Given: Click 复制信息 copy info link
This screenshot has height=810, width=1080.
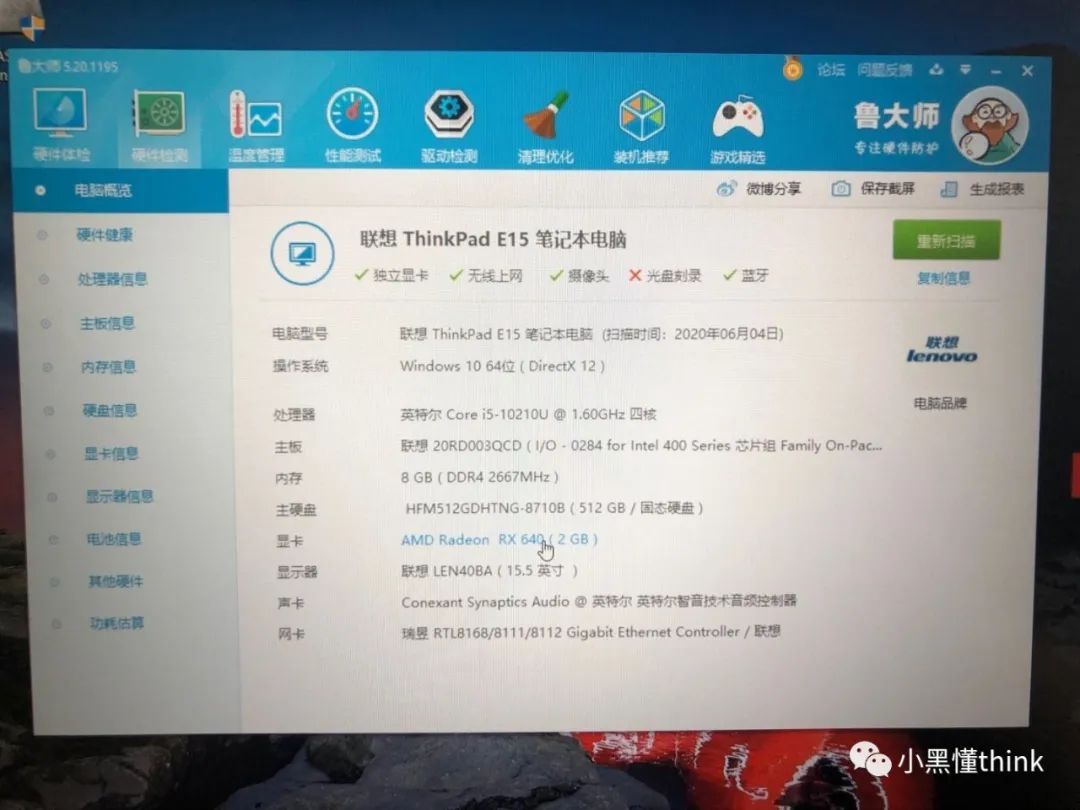Looking at the screenshot, I should (944, 278).
